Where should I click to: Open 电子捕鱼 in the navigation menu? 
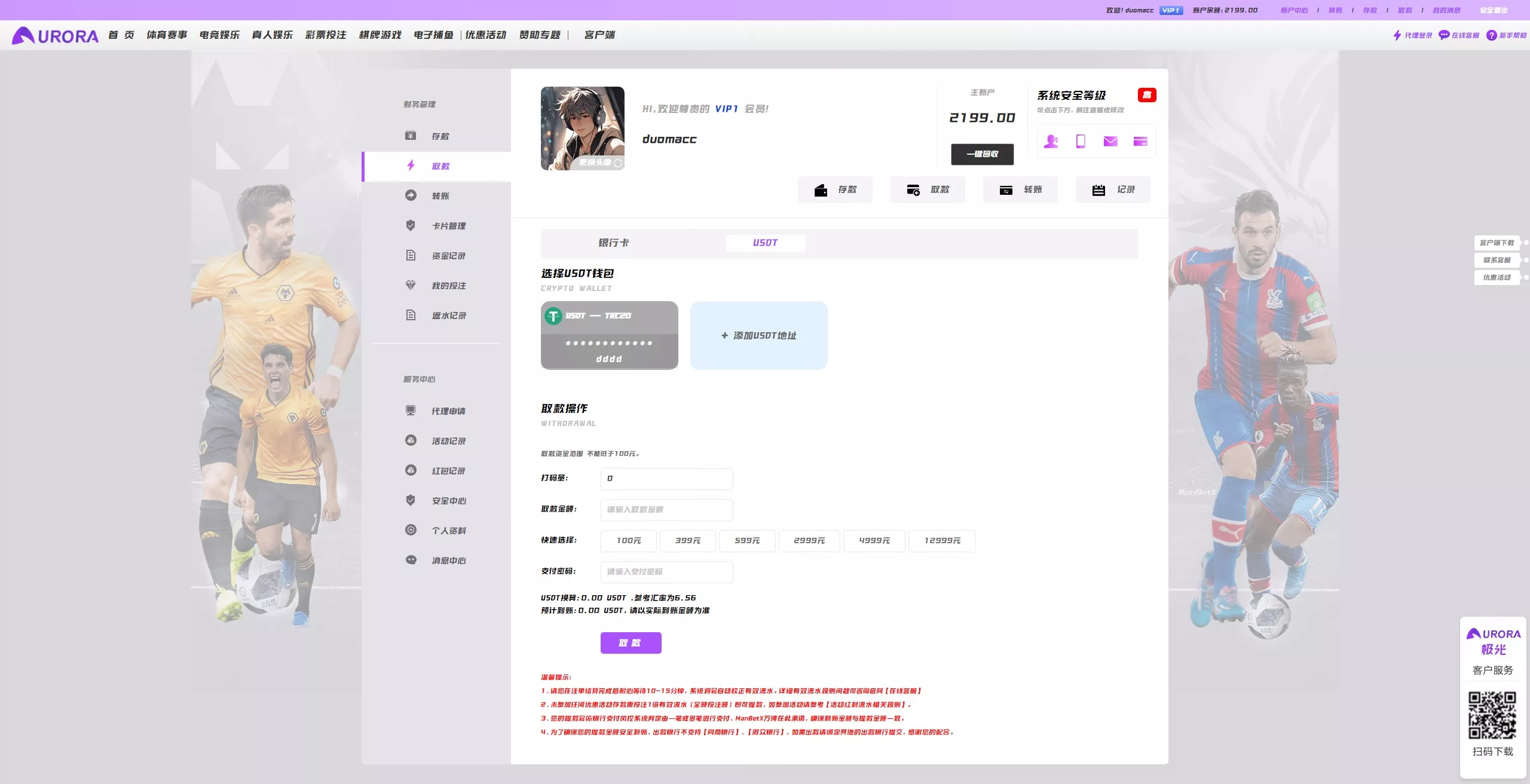click(434, 35)
